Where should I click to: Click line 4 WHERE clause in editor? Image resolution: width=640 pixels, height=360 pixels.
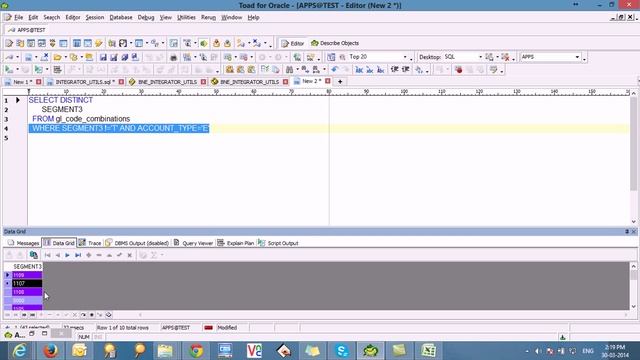[x=119, y=129]
